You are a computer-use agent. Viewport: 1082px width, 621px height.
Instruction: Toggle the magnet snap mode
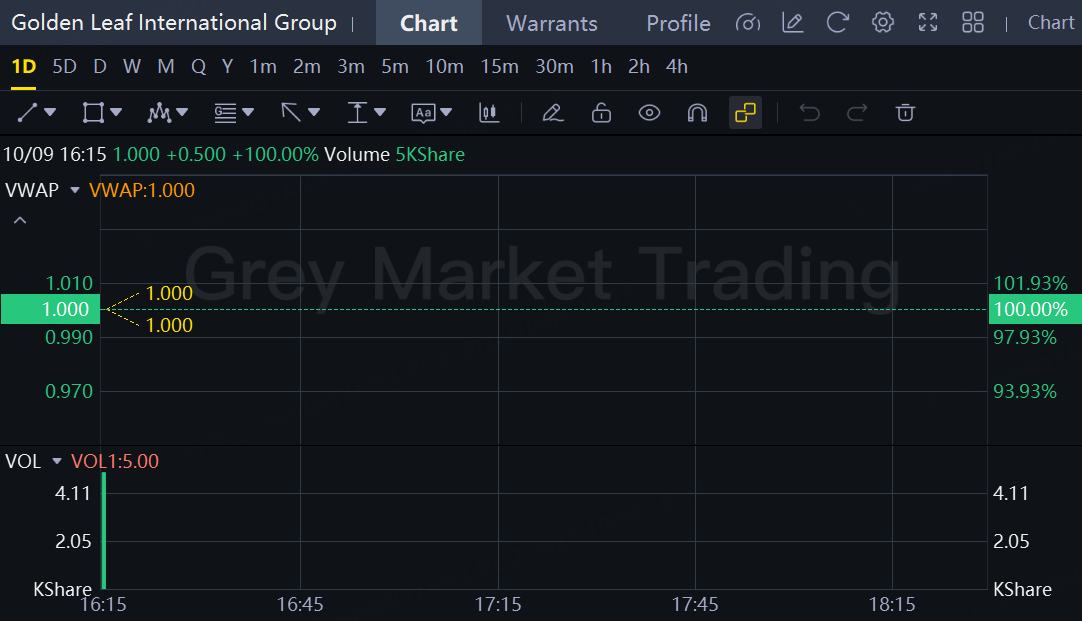click(697, 113)
